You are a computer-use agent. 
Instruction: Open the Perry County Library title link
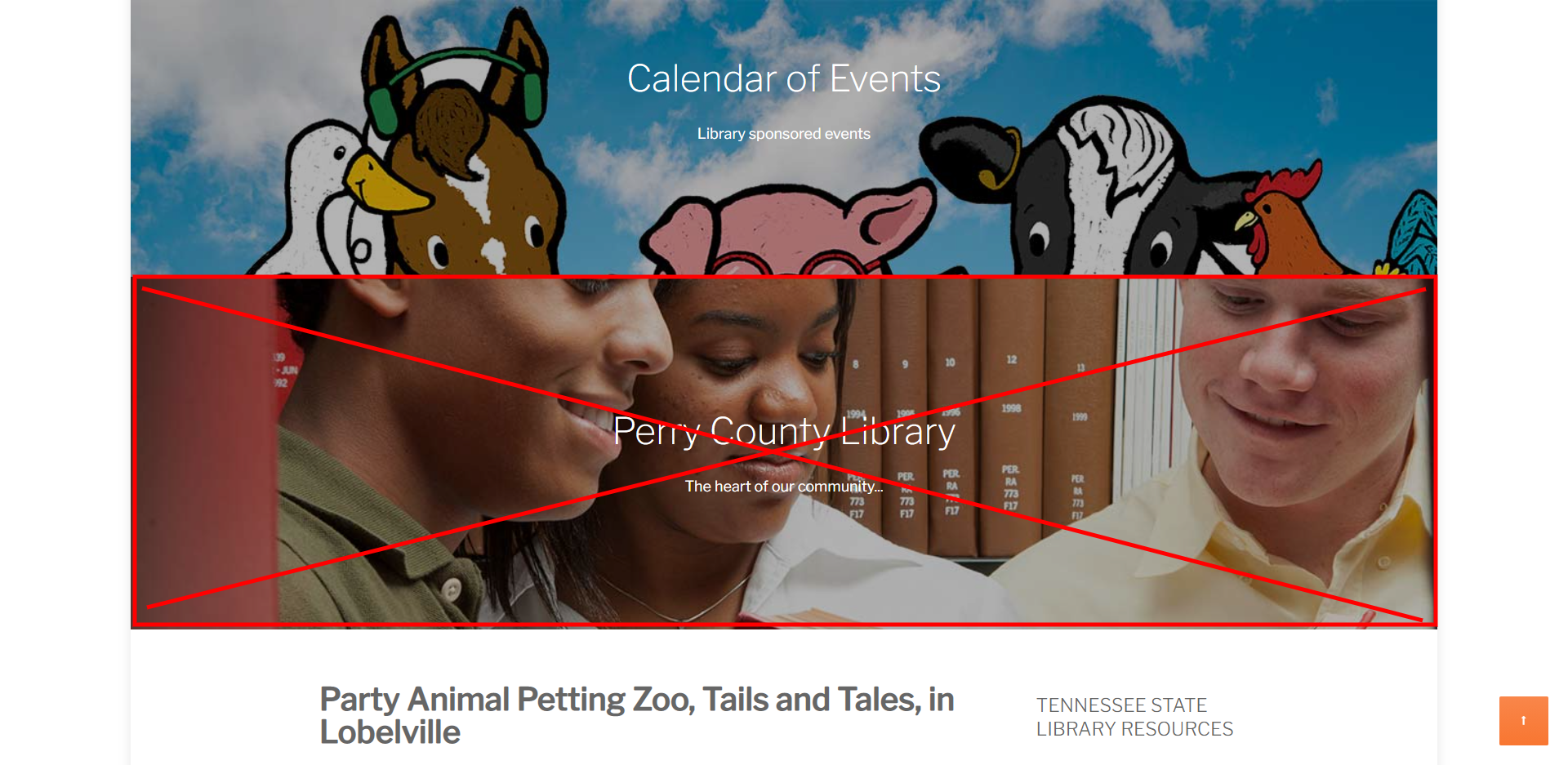(783, 431)
